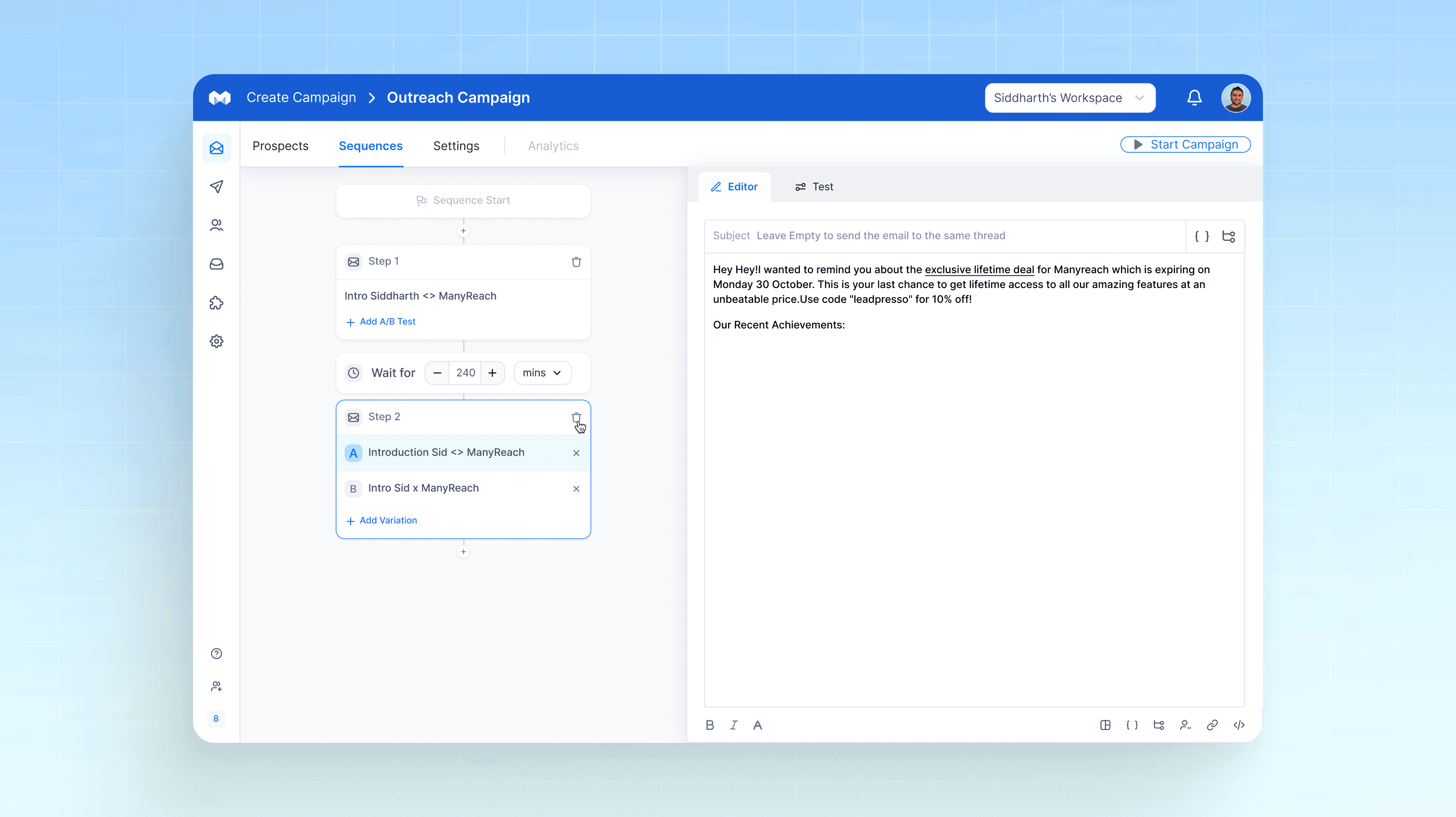The width and height of the screenshot is (1456, 817).
Task: Select variation A Introduction Sid <> ManyReach
Action: tap(463, 453)
